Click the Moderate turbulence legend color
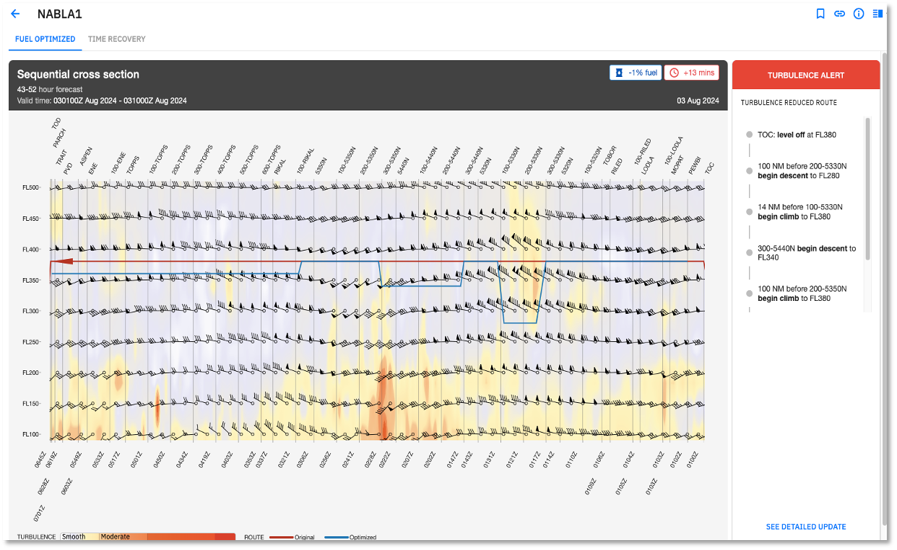This screenshot has width=897, height=550. pyautogui.click(x=115, y=537)
